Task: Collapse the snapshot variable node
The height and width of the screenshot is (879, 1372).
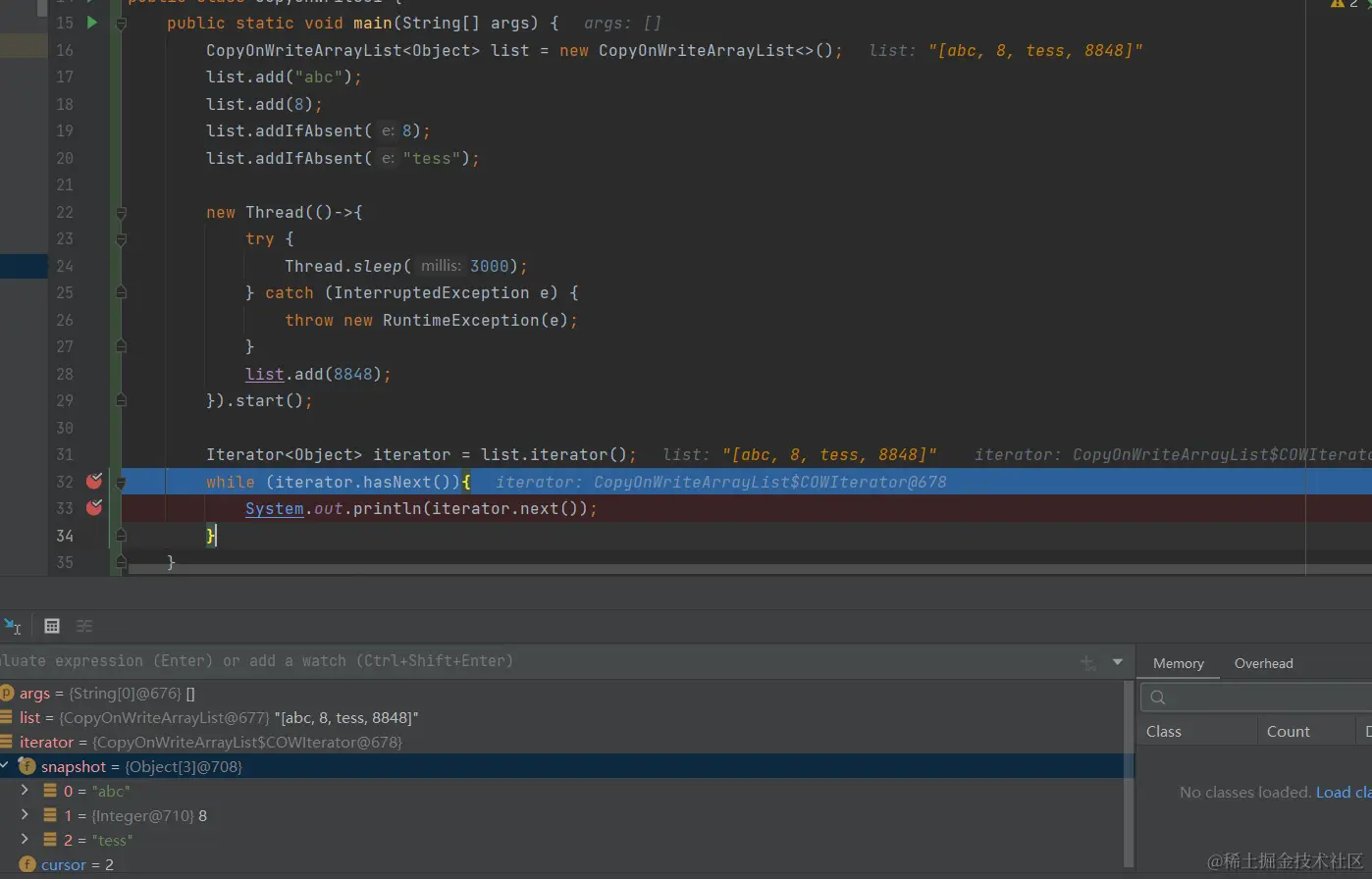Action: (6, 766)
